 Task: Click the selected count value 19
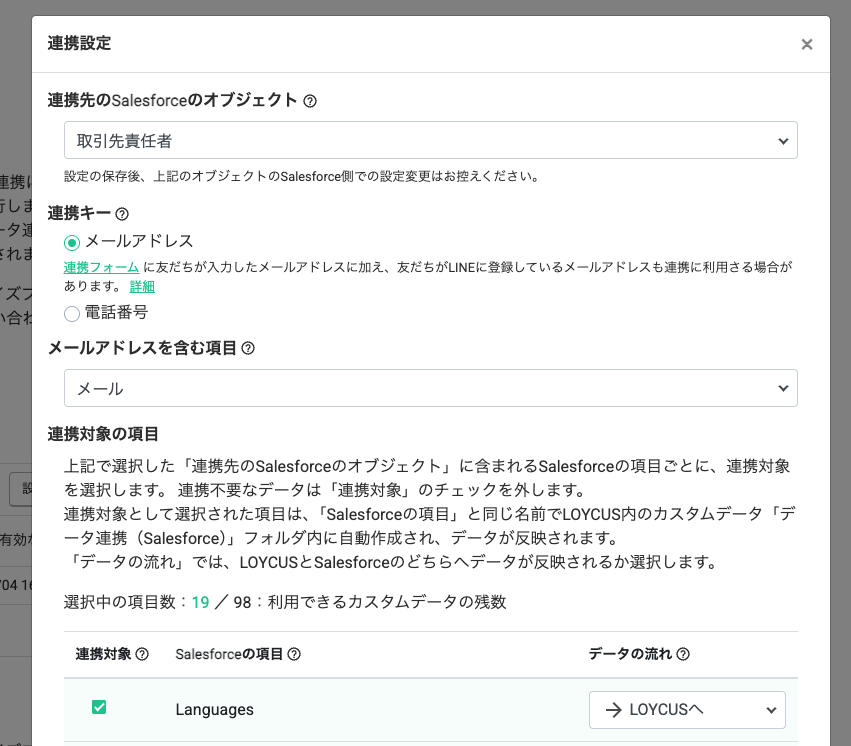pyautogui.click(x=200, y=602)
